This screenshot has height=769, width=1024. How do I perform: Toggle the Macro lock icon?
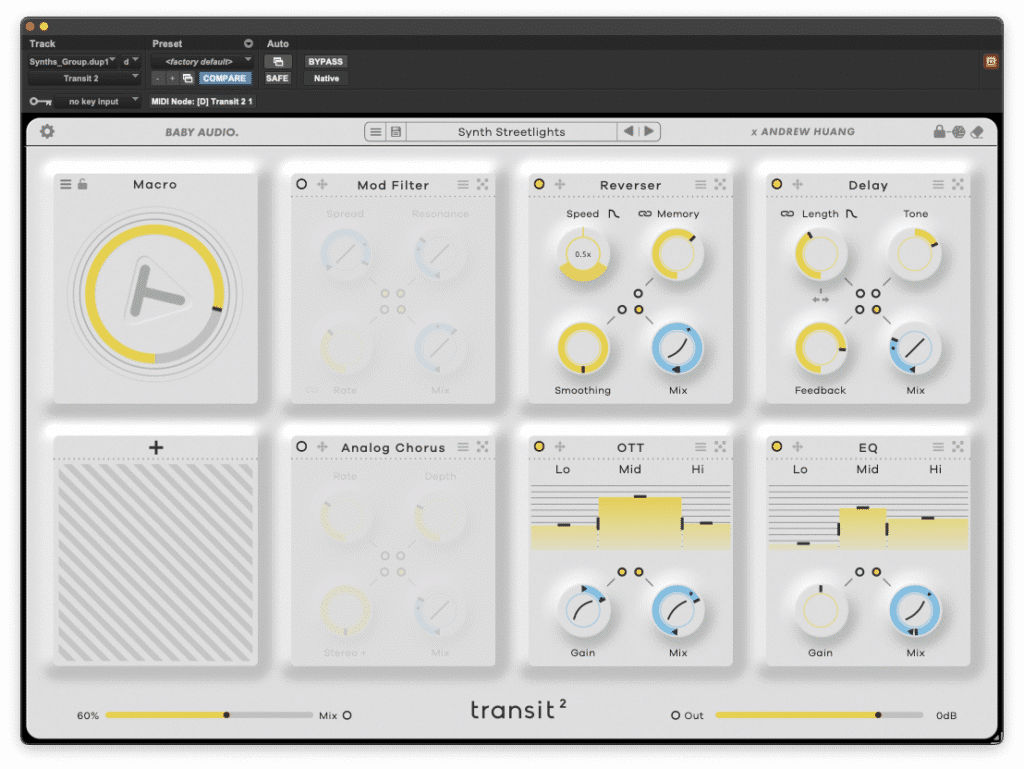tap(82, 183)
